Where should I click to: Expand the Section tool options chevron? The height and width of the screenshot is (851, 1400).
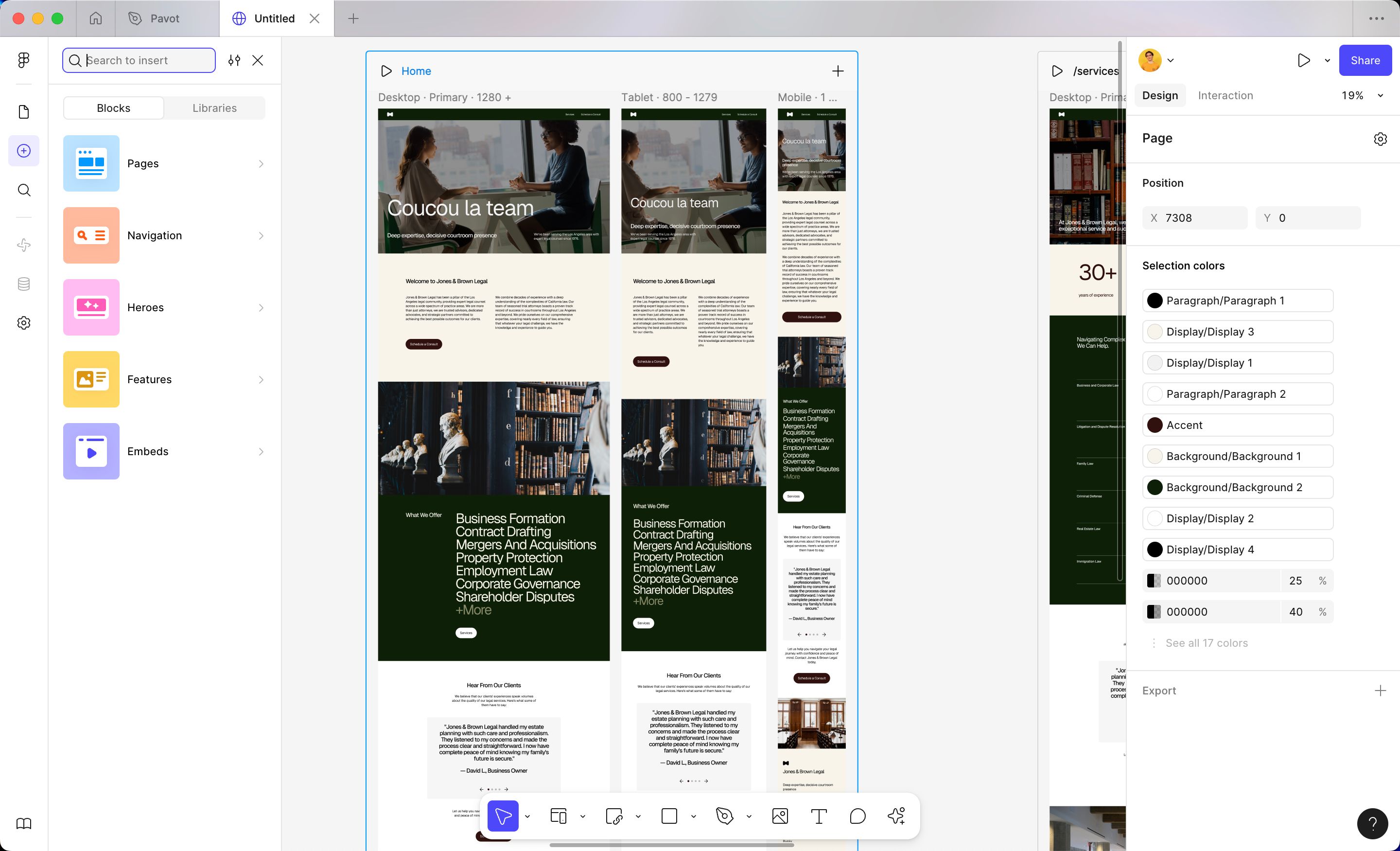click(x=638, y=816)
